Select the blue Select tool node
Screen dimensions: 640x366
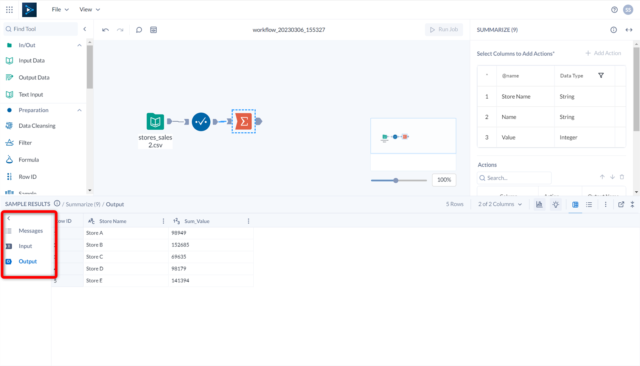tap(201, 122)
